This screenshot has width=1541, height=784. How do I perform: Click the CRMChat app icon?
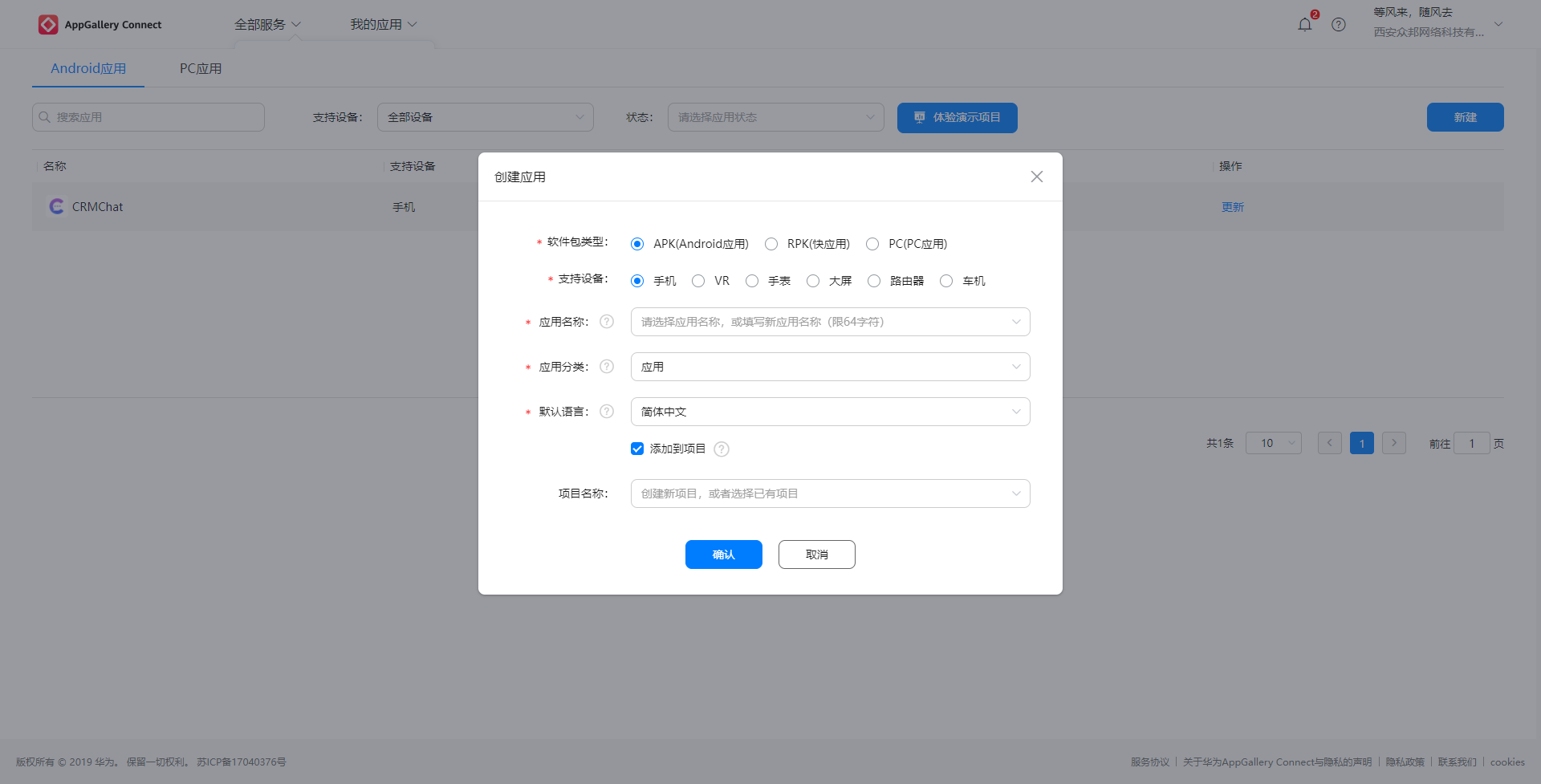click(56, 206)
